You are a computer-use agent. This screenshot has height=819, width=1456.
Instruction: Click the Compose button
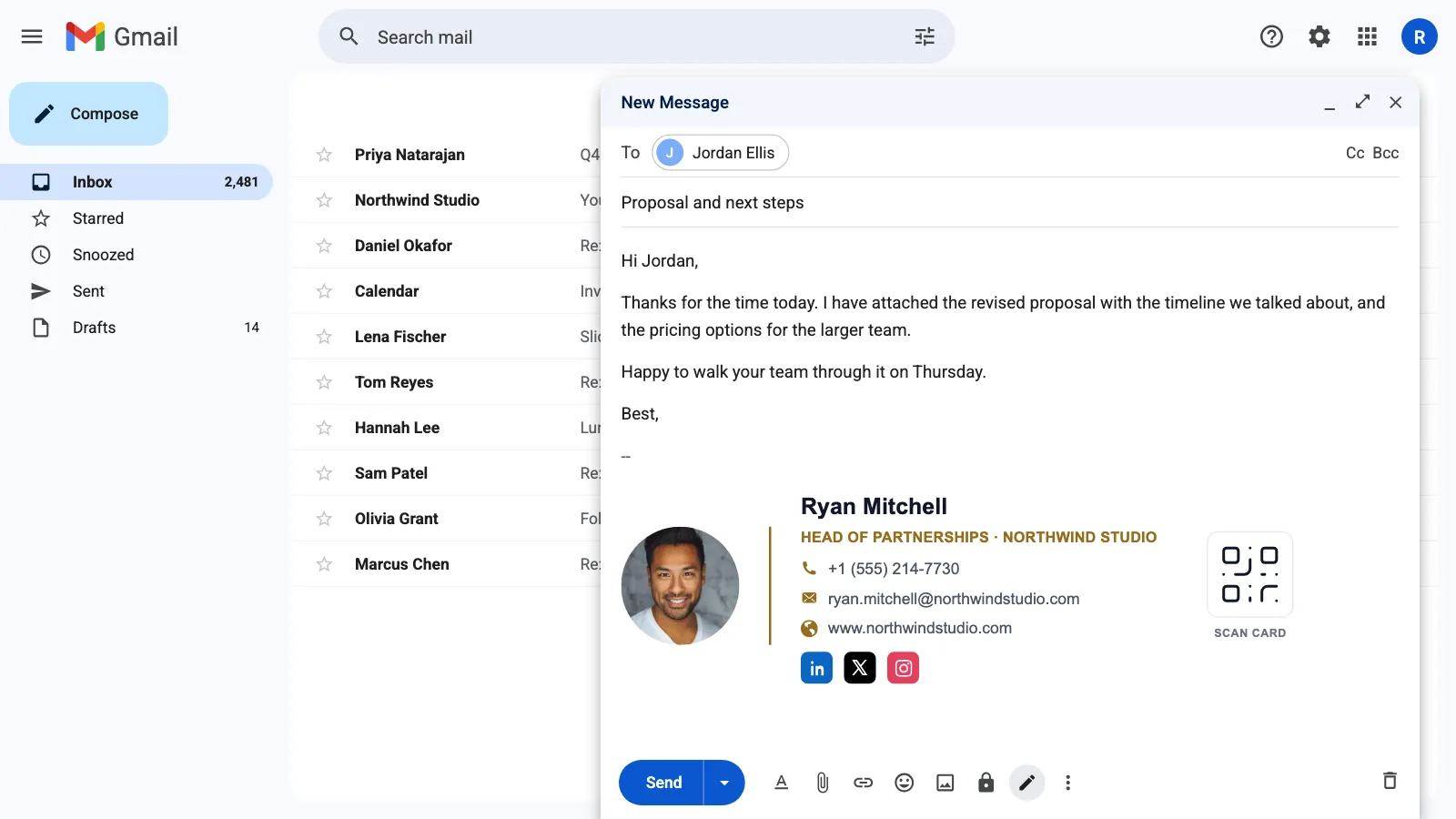pos(88,114)
